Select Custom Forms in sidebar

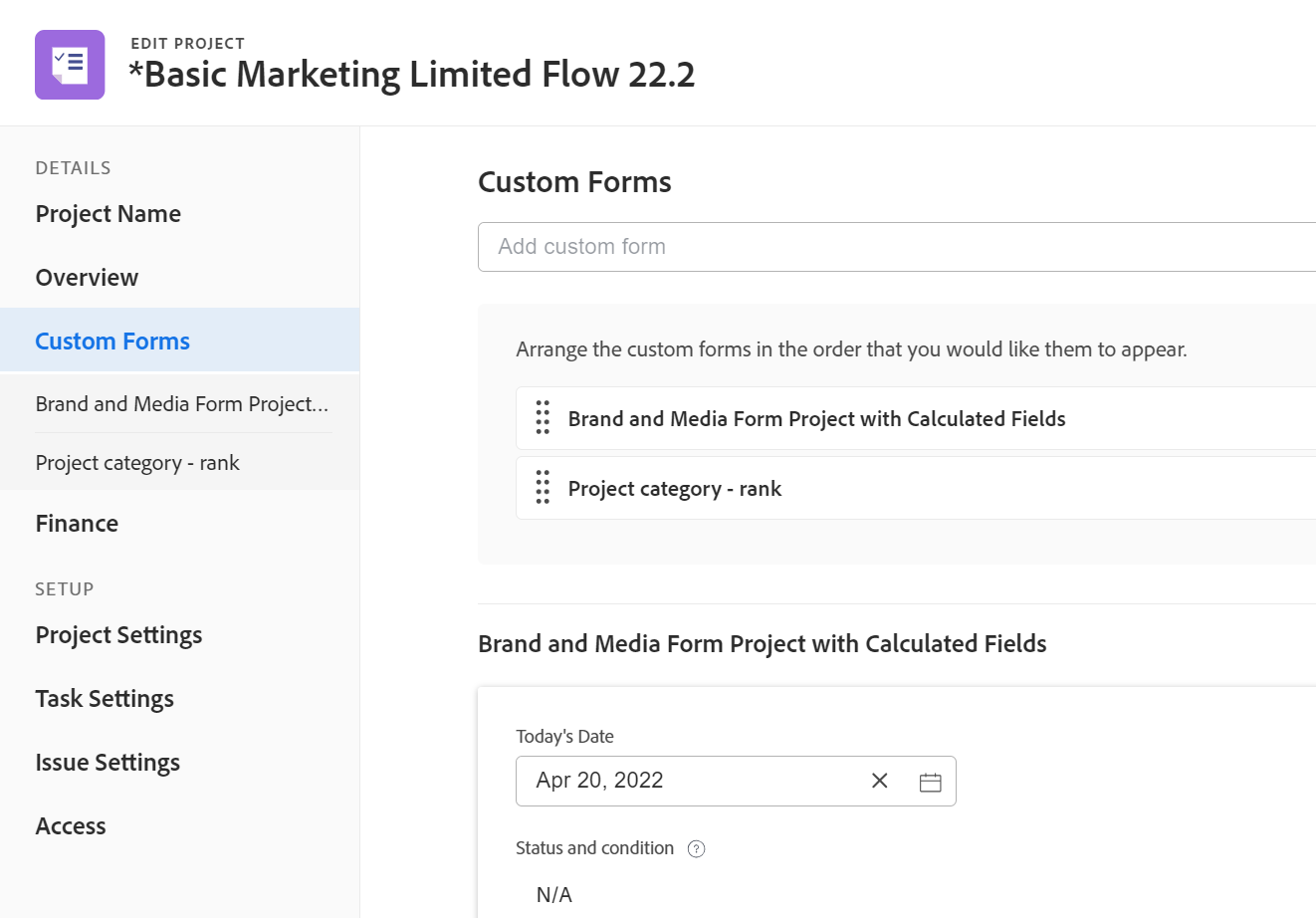[112, 342]
